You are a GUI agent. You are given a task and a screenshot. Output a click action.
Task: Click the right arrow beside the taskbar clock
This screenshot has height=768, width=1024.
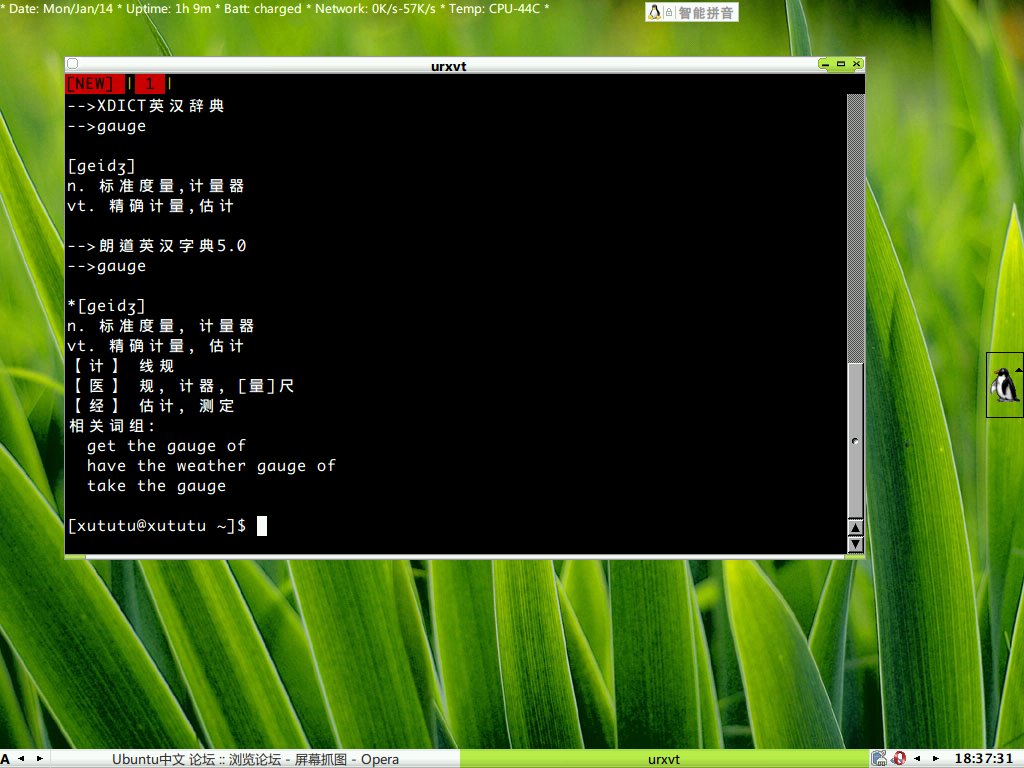[x=936, y=759]
